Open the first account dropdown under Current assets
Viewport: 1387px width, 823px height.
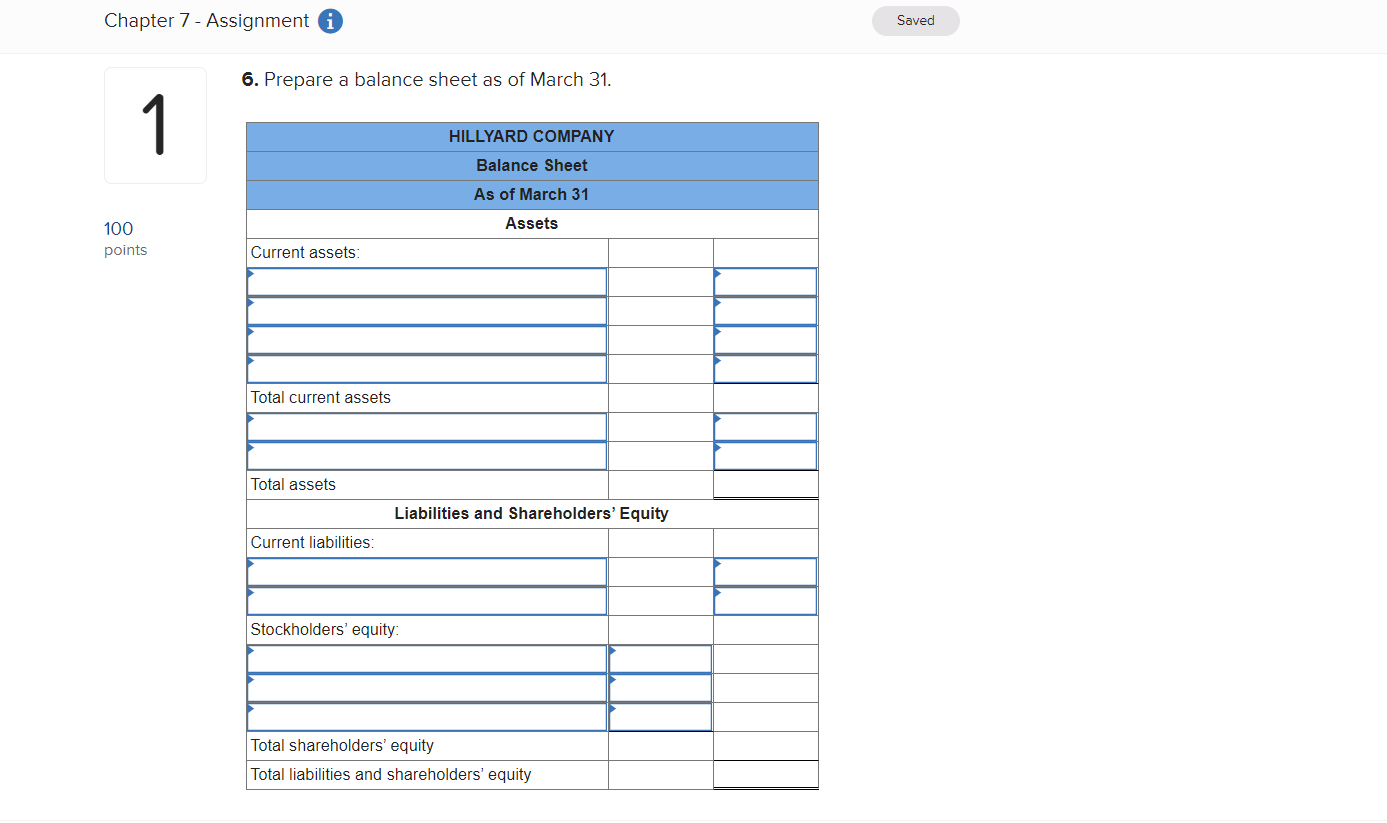427,281
